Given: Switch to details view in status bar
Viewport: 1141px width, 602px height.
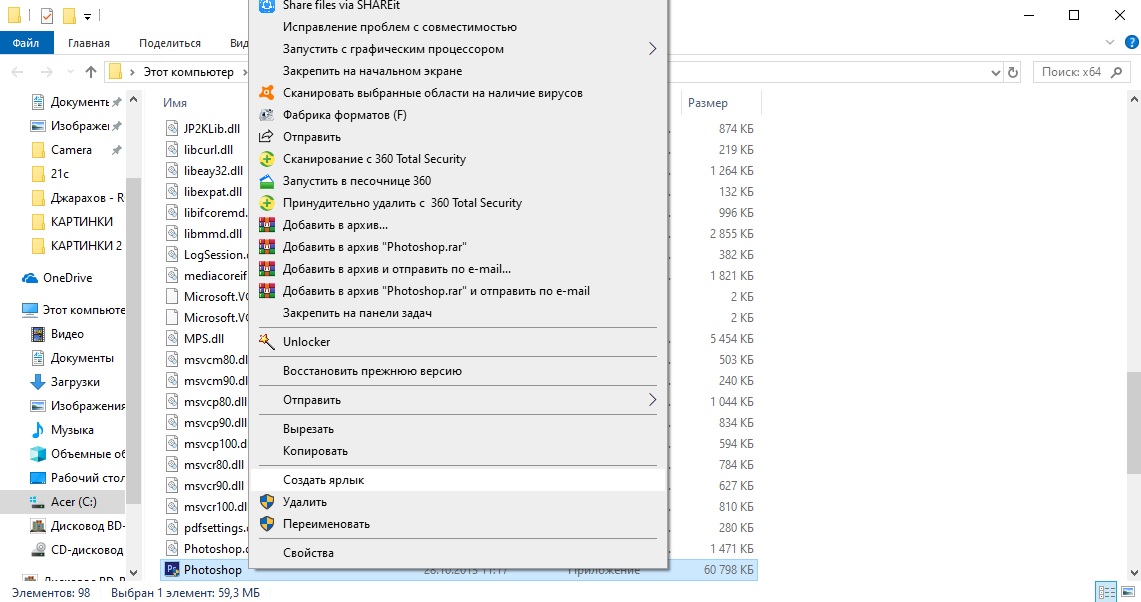Looking at the screenshot, I should [1105, 592].
